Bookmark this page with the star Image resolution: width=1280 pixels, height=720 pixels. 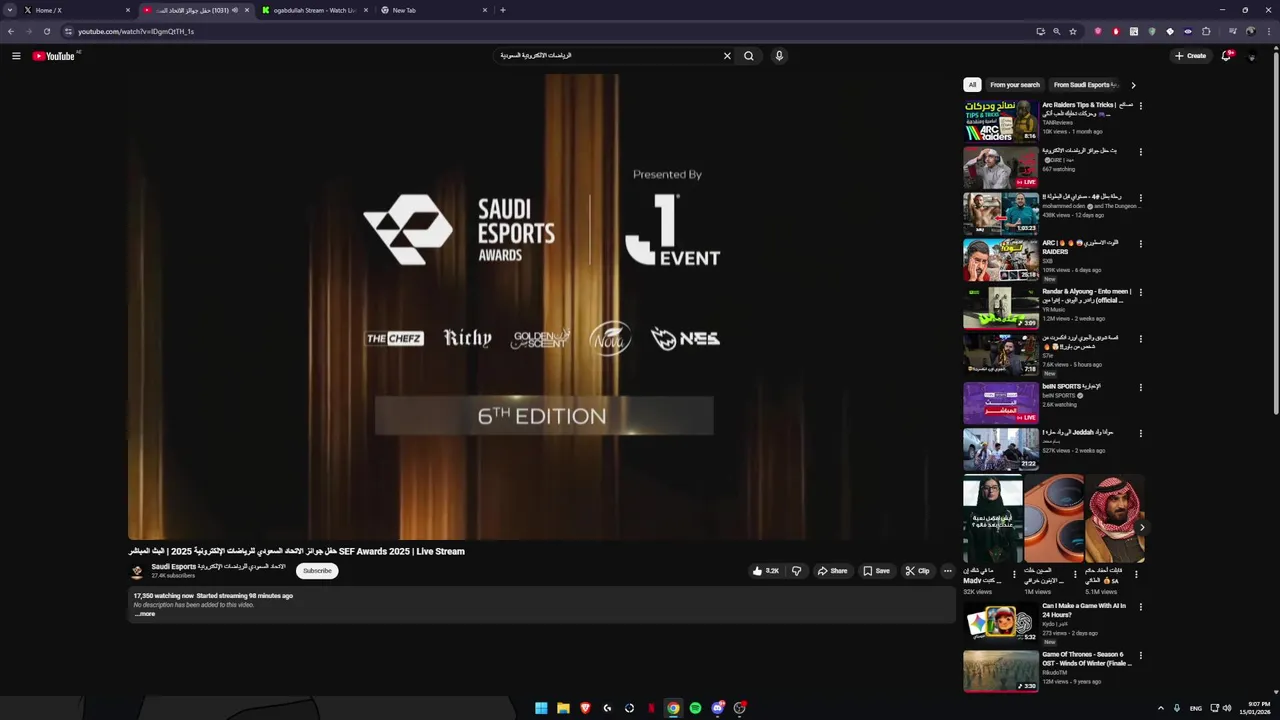coord(1073,31)
